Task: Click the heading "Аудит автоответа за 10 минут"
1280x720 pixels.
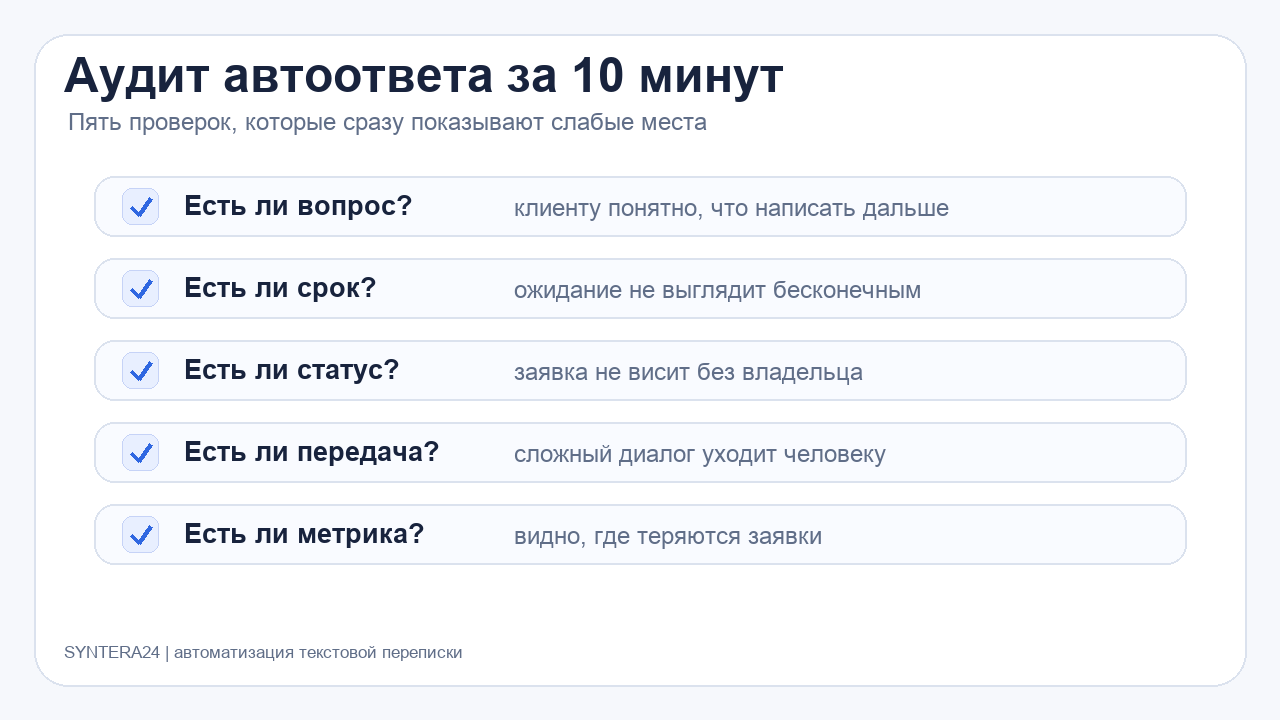Action: click(x=424, y=77)
